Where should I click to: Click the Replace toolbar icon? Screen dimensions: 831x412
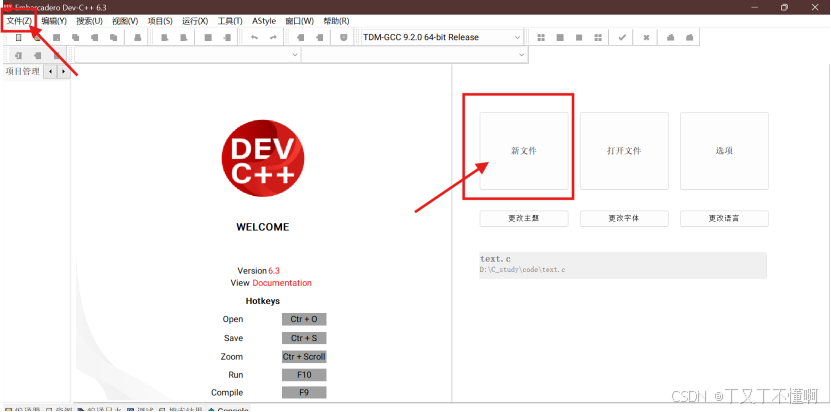click(x=183, y=38)
